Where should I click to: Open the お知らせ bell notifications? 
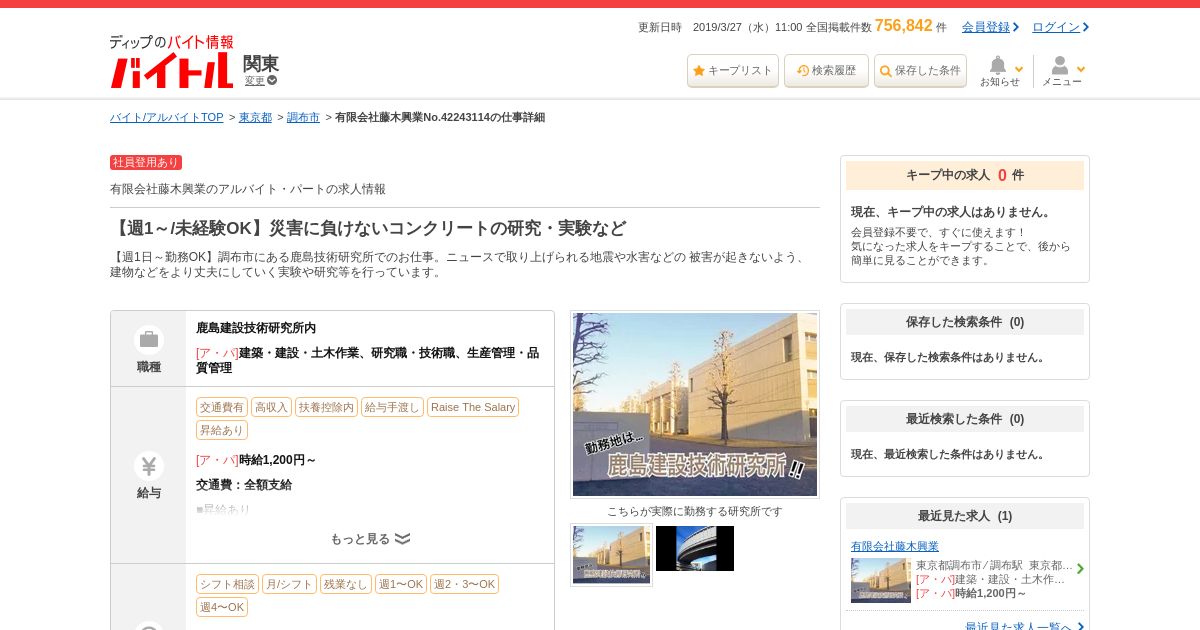click(1001, 71)
